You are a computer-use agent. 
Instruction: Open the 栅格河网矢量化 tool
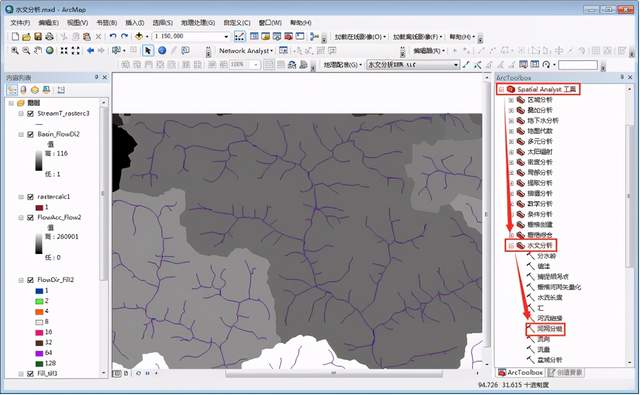click(x=559, y=287)
